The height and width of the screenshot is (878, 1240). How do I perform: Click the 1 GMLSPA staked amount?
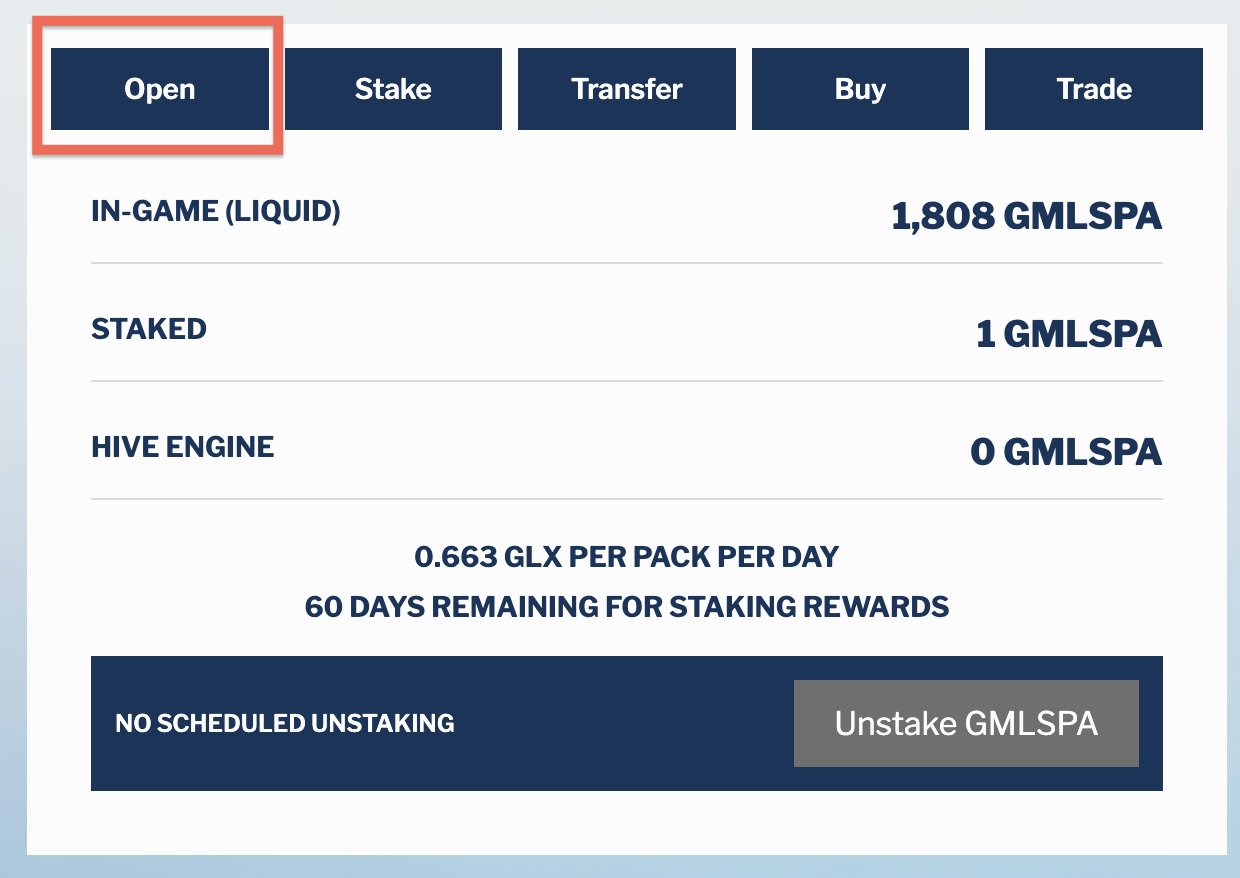[1069, 334]
